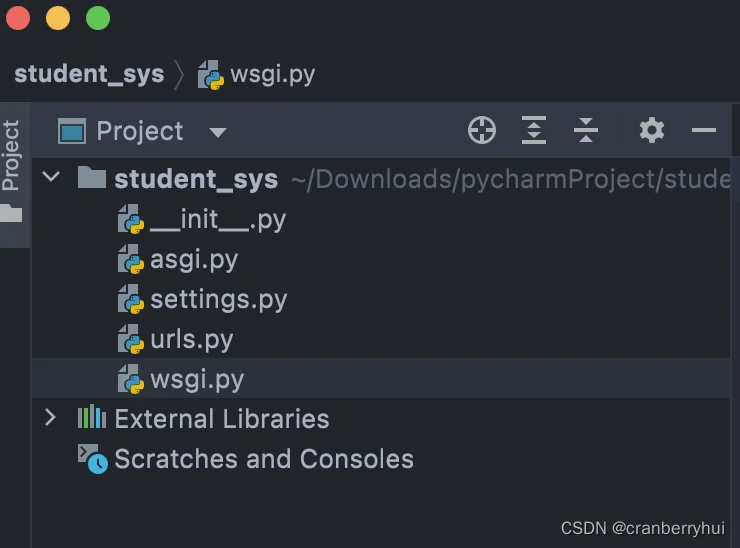Open the Project view dropdown arrow
Image resolution: width=740 pixels, height=548 pixels.
point(218,132)
